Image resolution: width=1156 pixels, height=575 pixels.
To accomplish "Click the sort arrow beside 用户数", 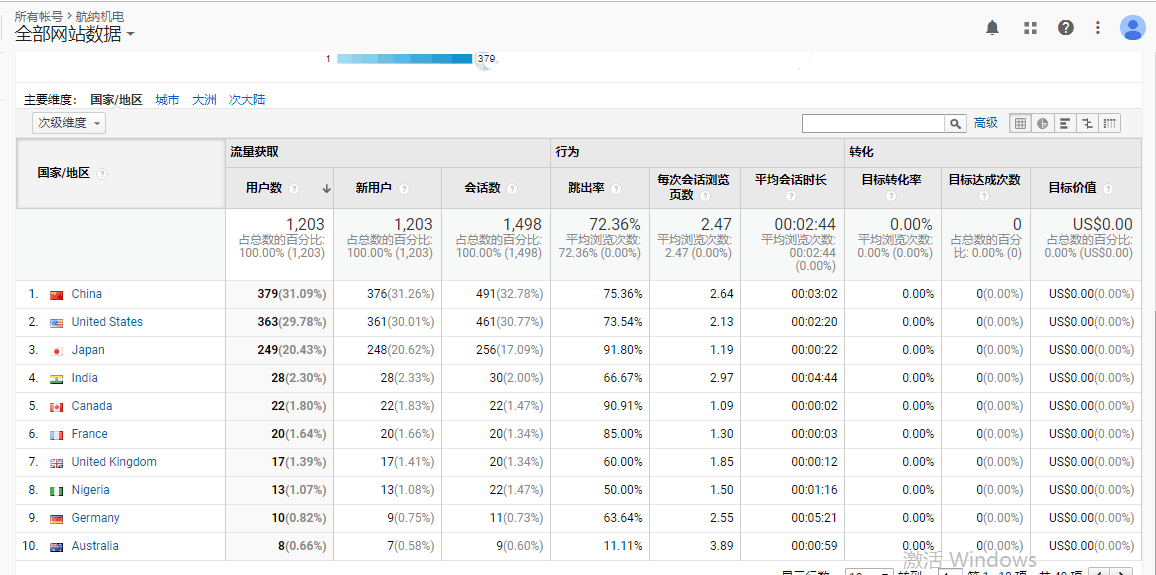I will click(327, 189).
